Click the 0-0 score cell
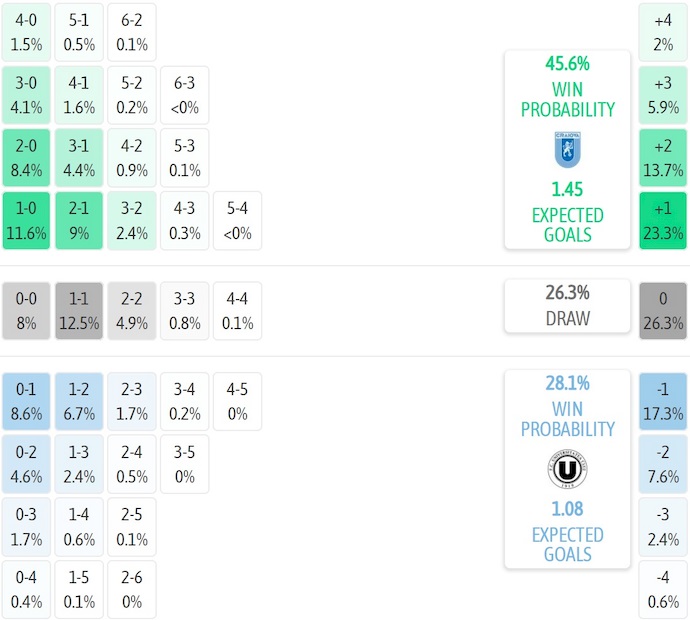 pos(26,310)
